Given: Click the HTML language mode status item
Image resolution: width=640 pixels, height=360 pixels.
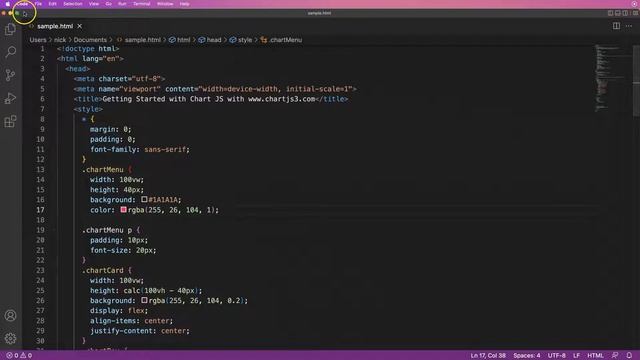Looking at the screenshot, I should click(x=595, y=356).
